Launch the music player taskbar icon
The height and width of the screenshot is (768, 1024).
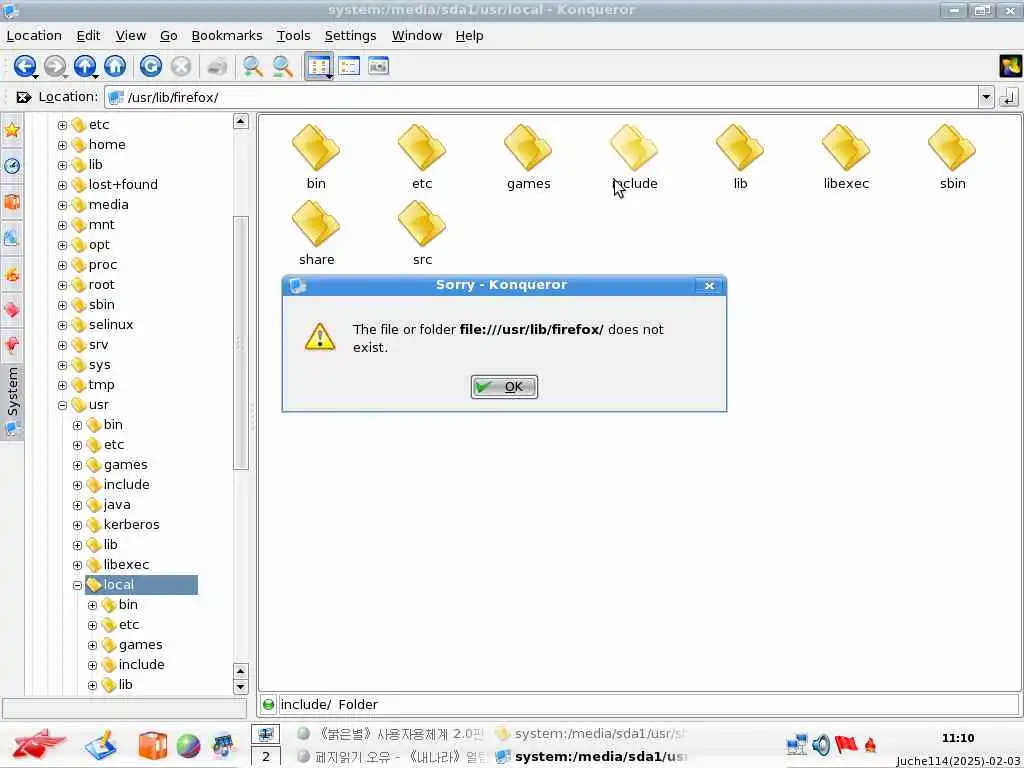223,746
